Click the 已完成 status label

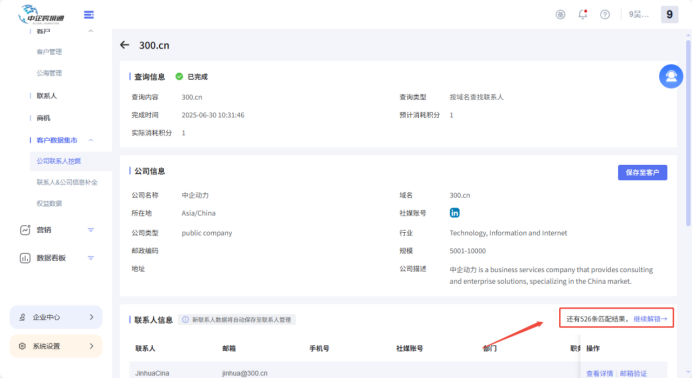click(197, 77)
